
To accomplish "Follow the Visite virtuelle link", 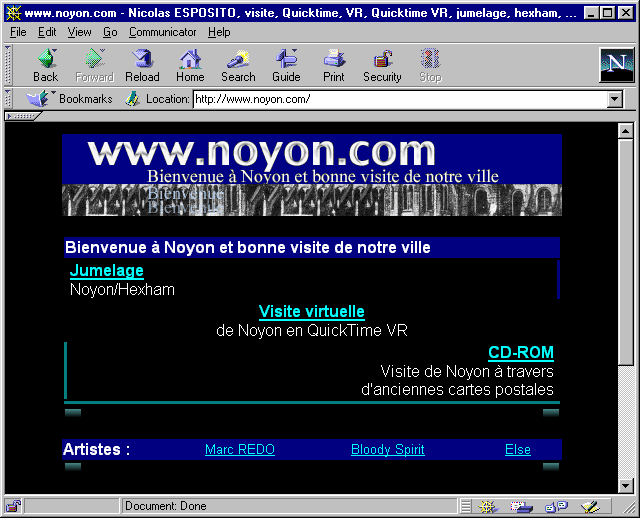I will coord(311,312).
